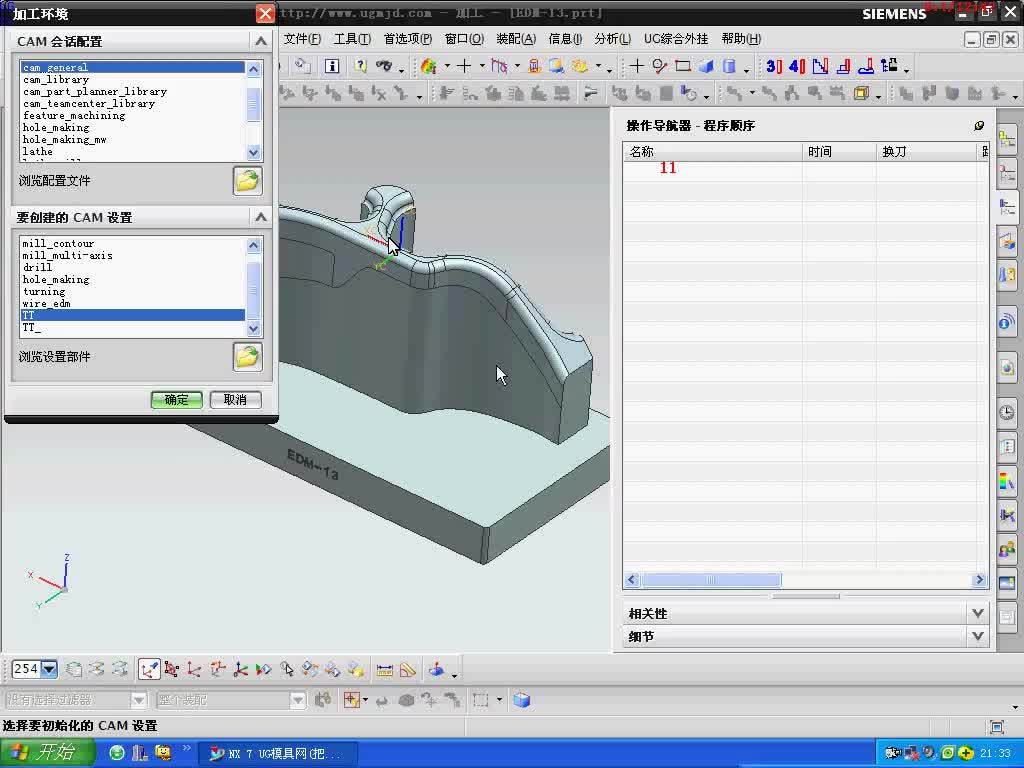Select mill_contour CAM setup
1024x768 pixels.
point(133,243)
